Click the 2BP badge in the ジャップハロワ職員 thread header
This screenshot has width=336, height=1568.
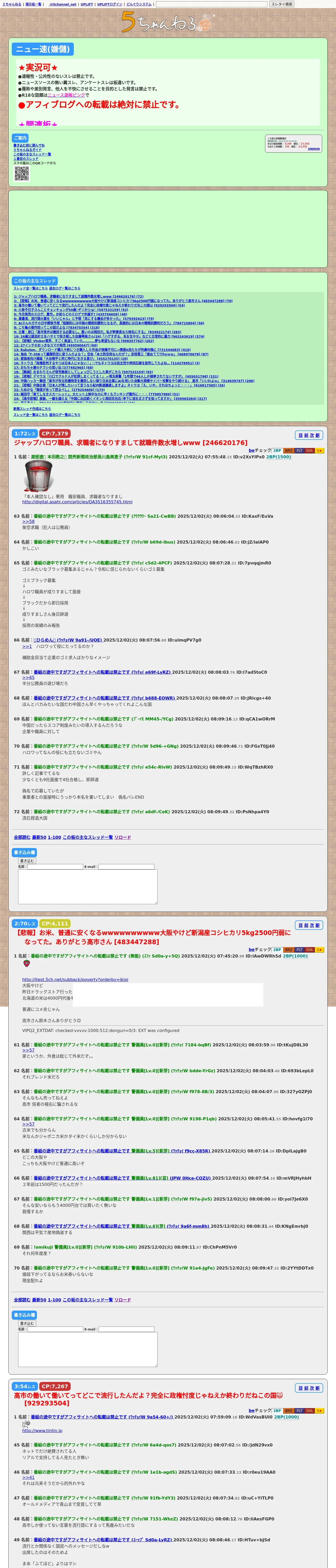(x=277, y=451)
